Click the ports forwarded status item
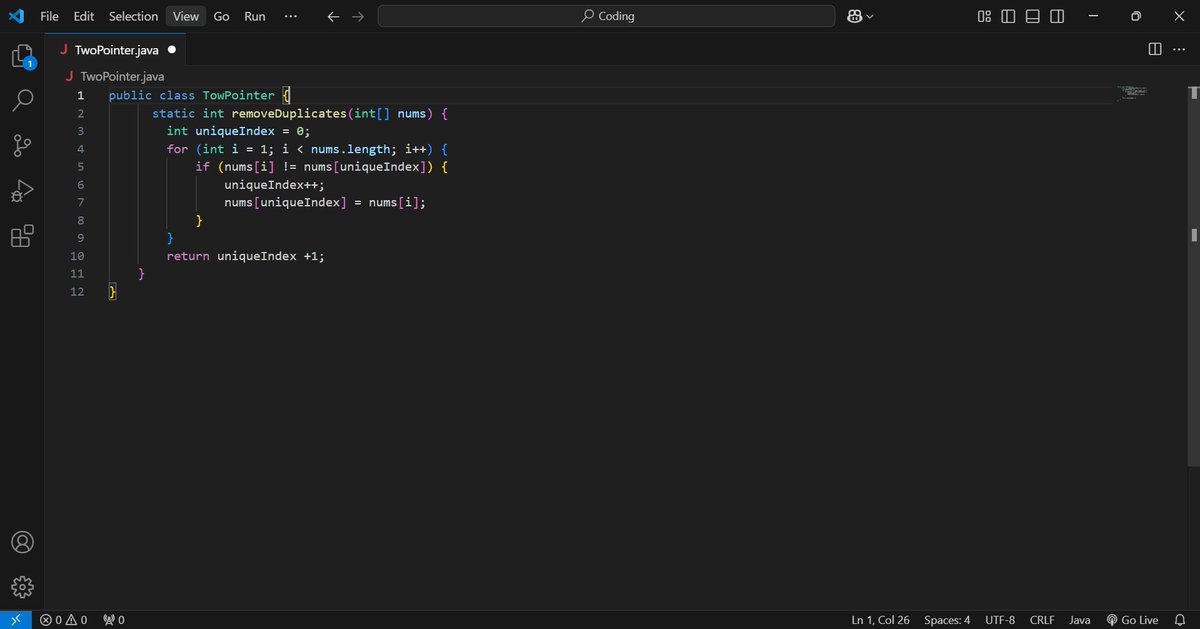The image size is (1200, 629). (x=114, y=620)
